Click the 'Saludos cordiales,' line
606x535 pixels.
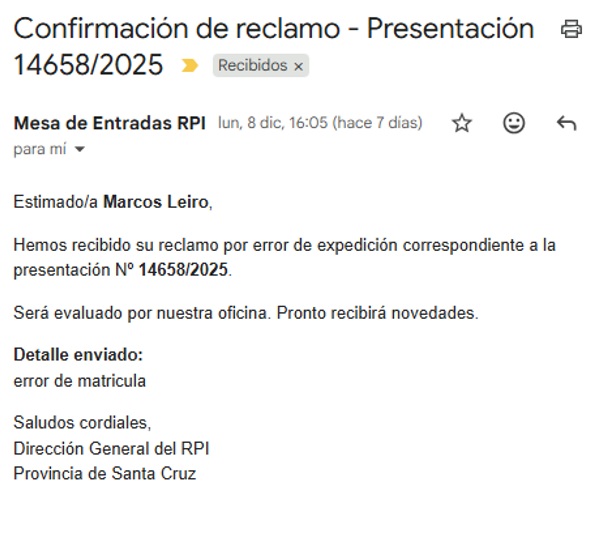tap(82, 422)
